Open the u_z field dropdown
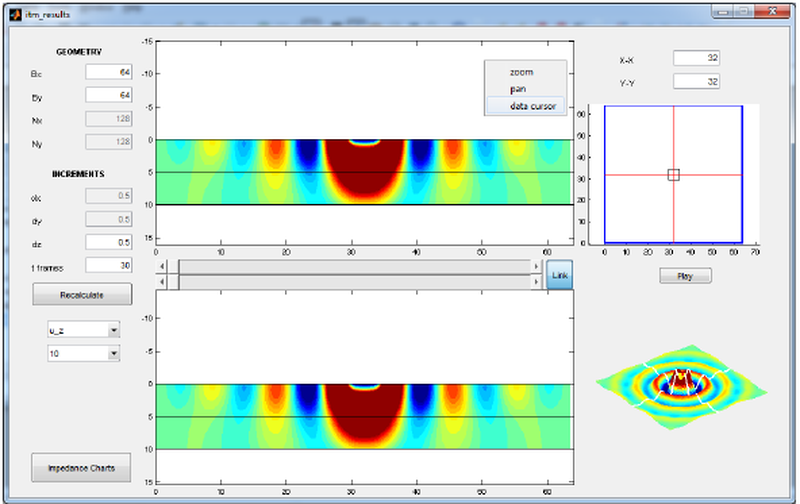Screen dimensions: 800x504 pos(82,329)
